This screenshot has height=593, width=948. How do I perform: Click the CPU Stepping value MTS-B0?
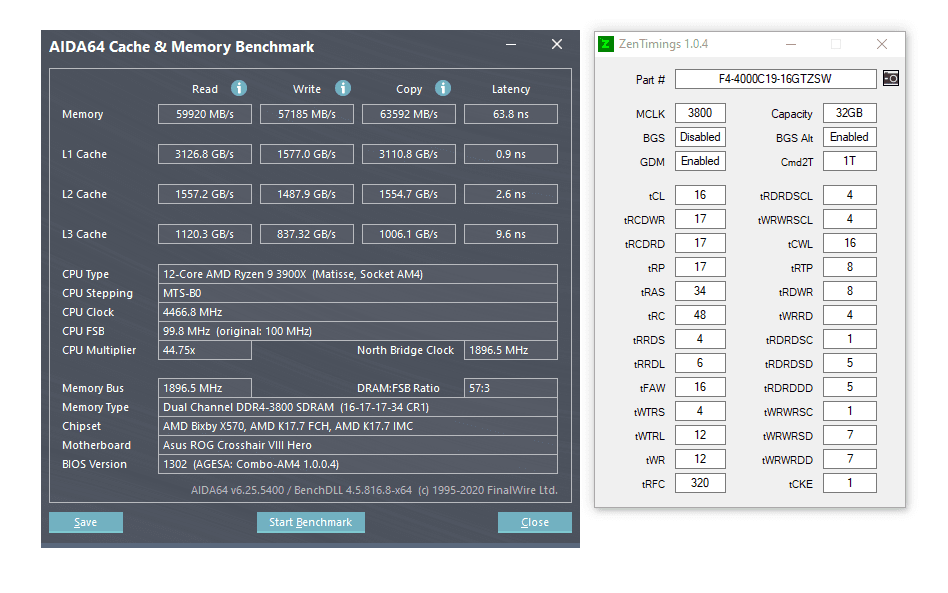pos(358,293)
